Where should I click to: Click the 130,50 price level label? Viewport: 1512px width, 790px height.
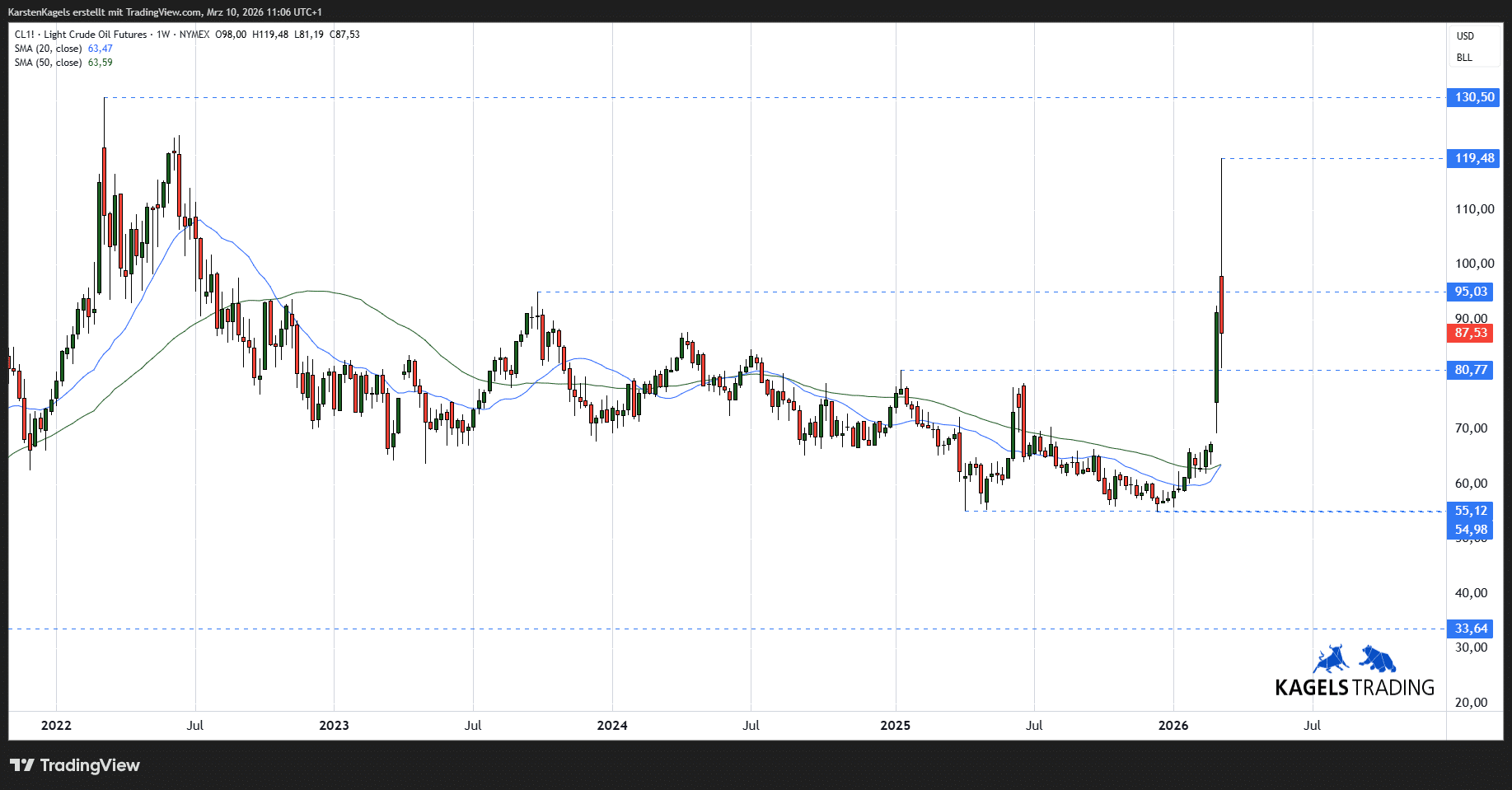click(x=1473, y=97)
